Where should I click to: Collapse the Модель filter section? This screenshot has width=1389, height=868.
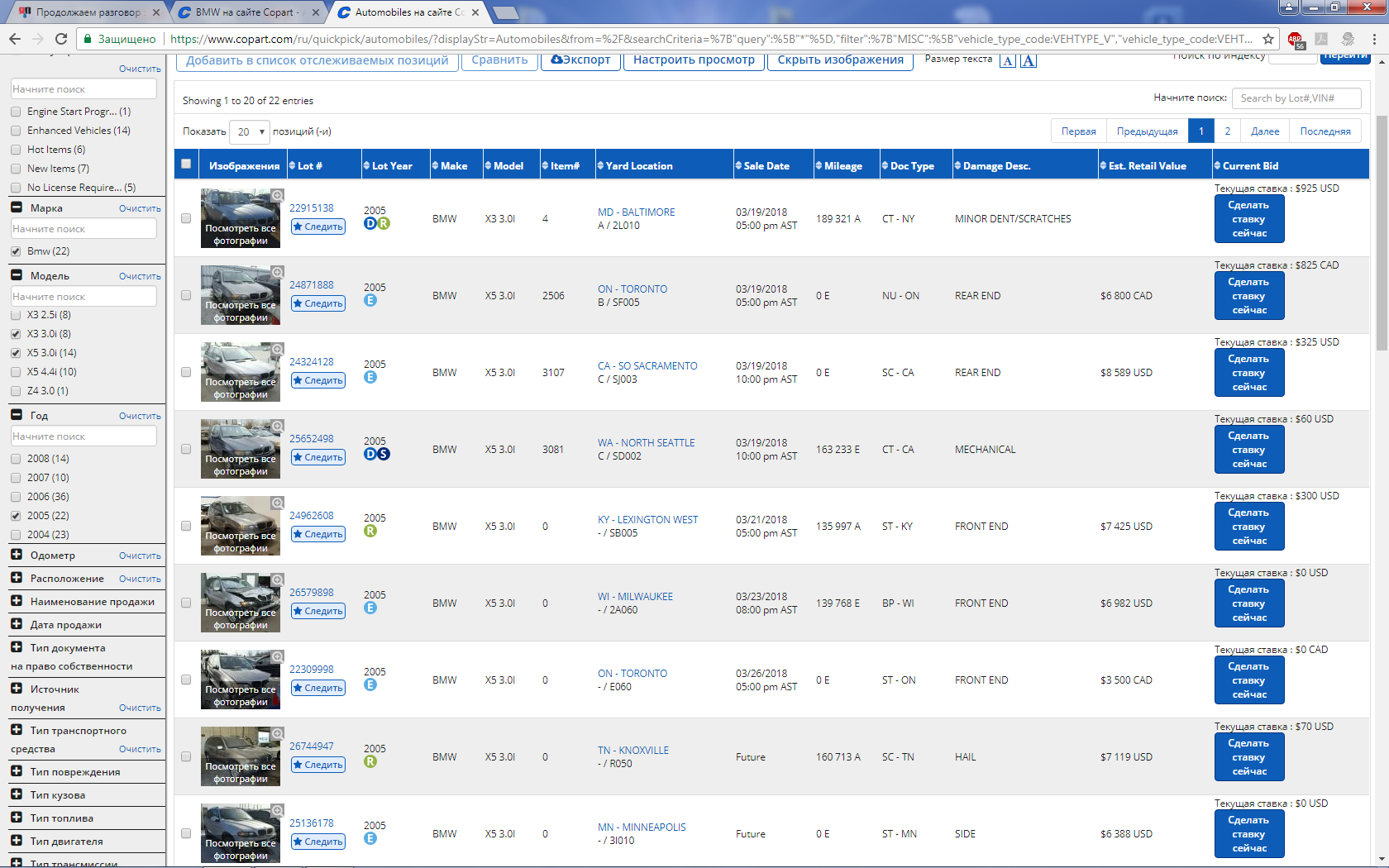coord(17,275)
